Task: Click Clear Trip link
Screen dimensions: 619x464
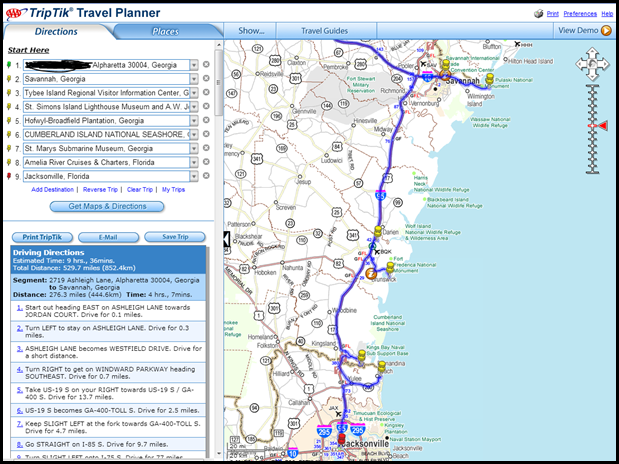Action: (140, 190)
